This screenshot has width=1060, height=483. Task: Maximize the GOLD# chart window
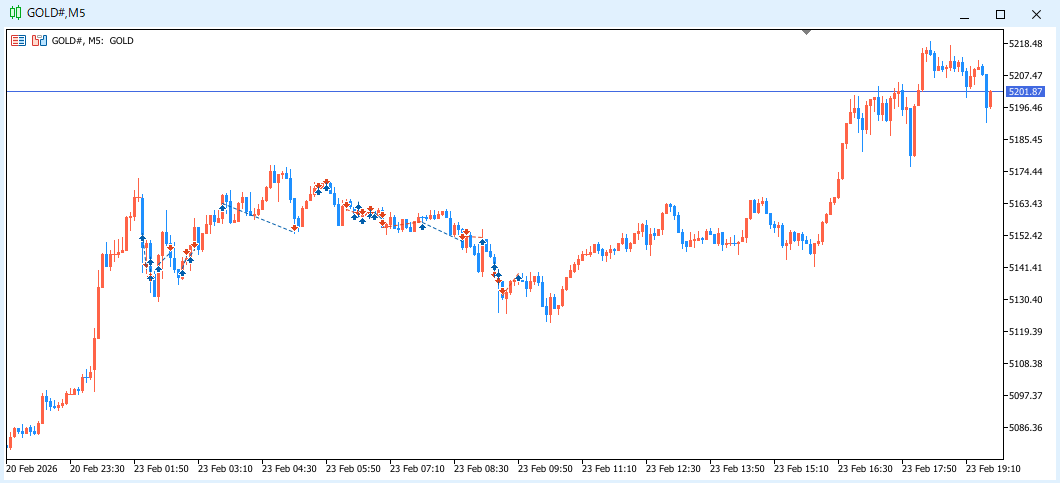pyautogui.click(x=1000, y=14)
